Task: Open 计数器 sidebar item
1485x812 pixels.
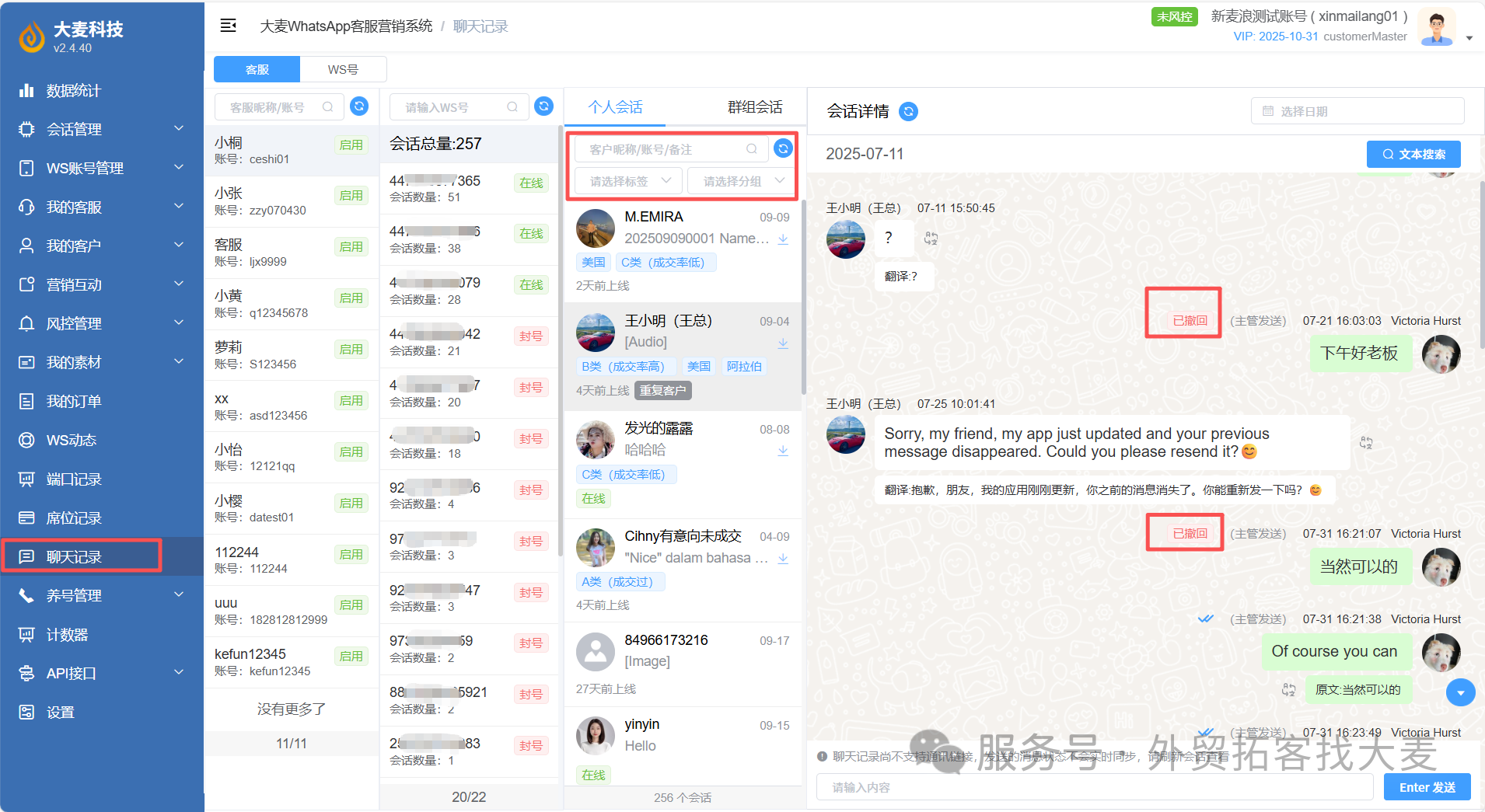Action: 102,635
